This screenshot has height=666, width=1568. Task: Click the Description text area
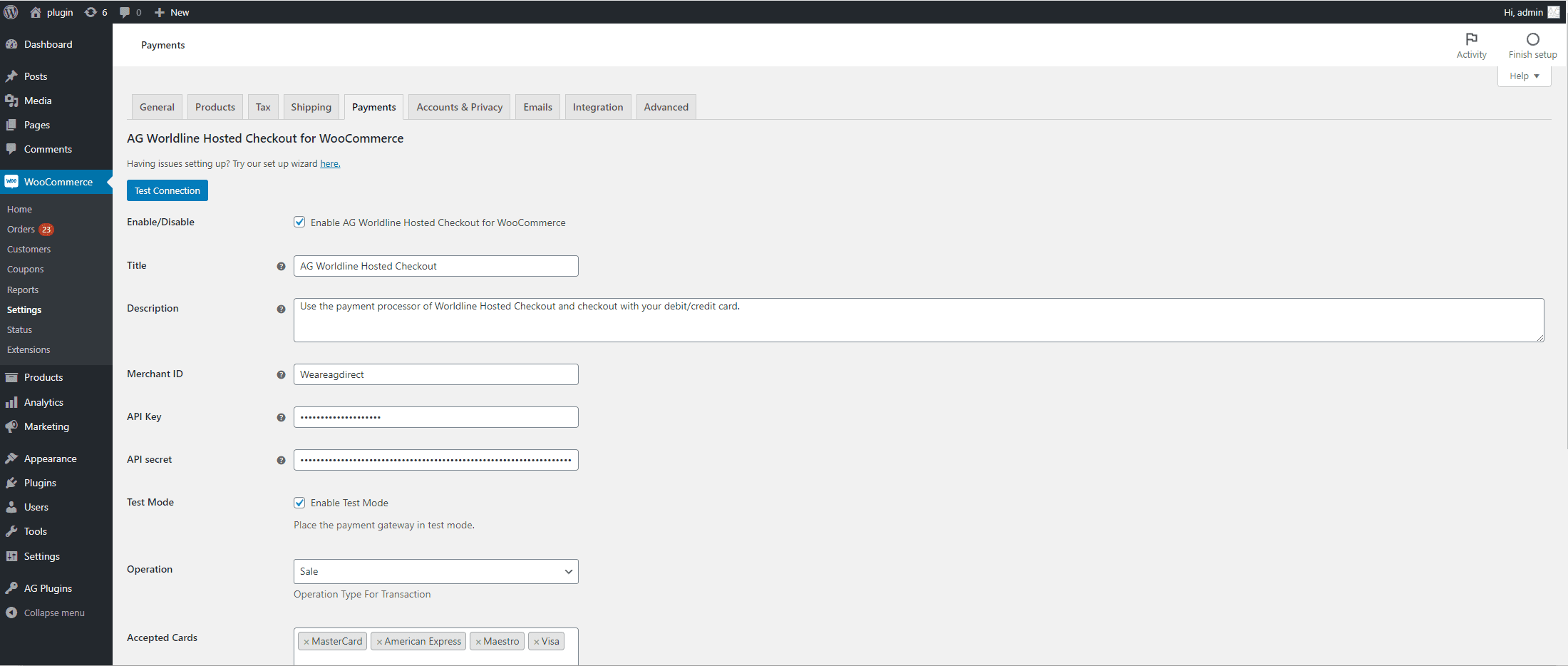919,320
